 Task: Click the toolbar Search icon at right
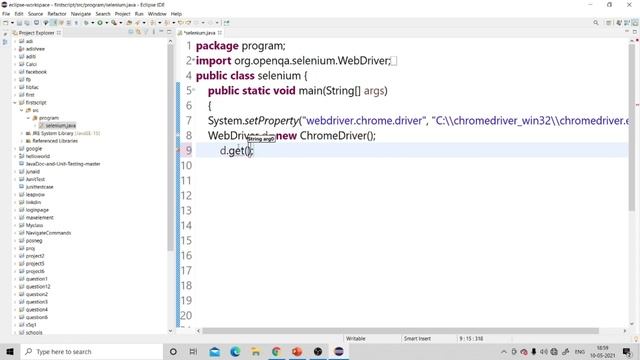(x=596, y=23)
